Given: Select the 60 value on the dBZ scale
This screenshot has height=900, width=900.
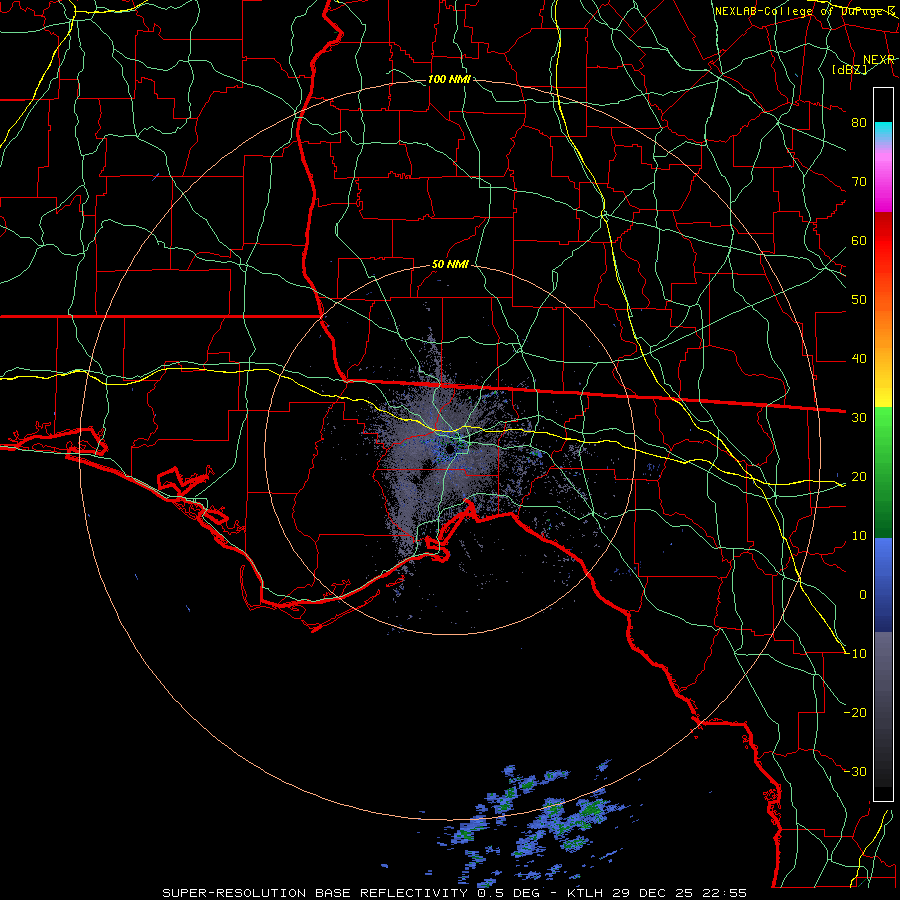Looking at the screenshot, I should point(859,240).
